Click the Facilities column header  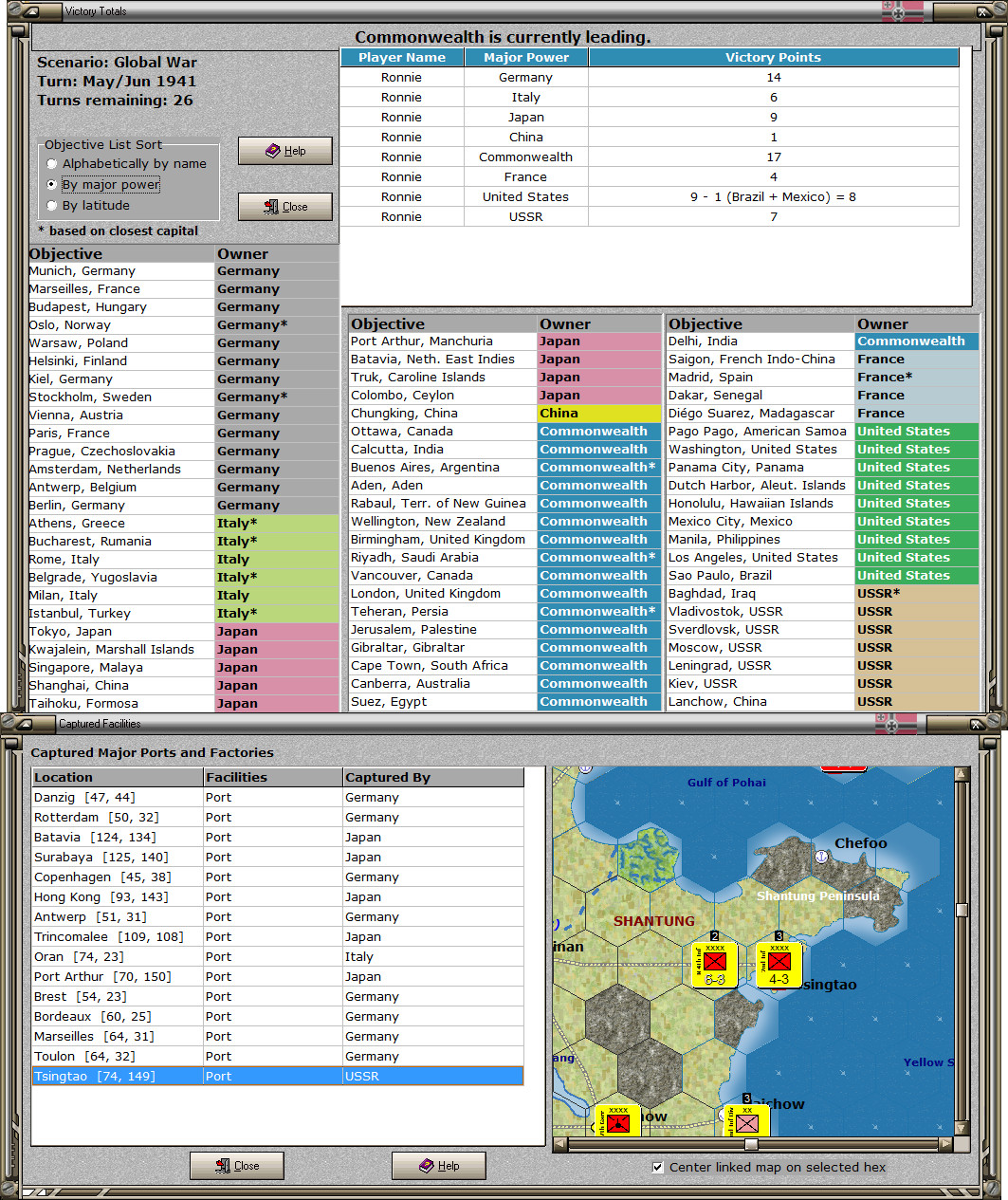pos(273,777)
